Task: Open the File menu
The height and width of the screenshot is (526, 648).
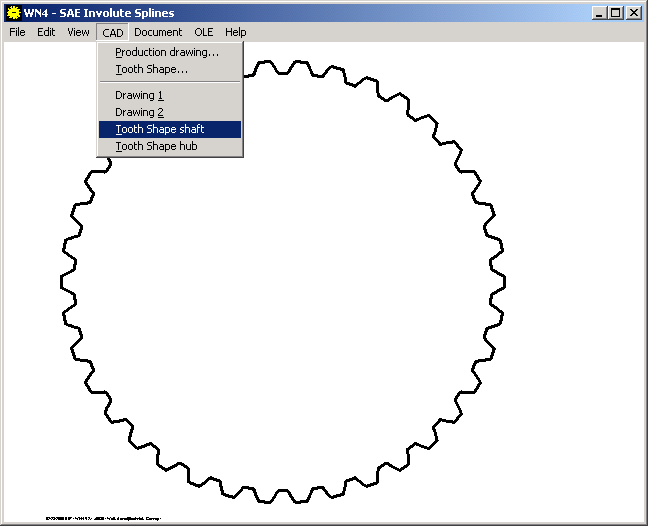Action: click(17, 32)
